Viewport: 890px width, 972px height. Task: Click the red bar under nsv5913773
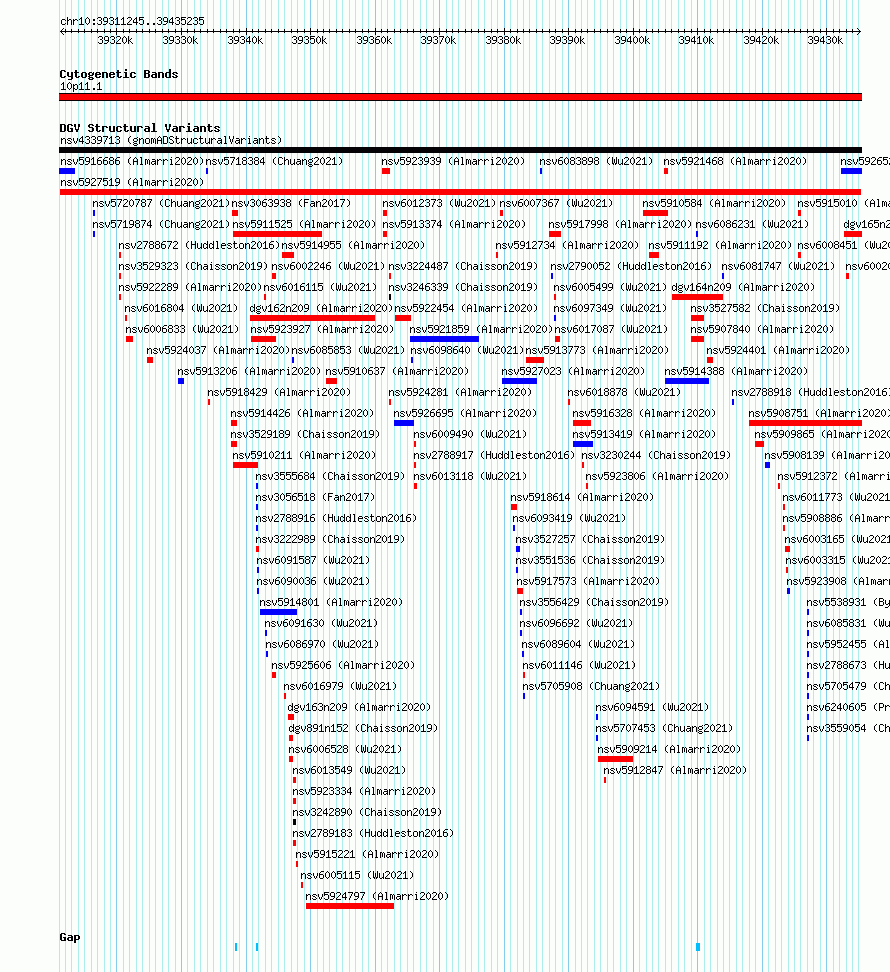[x=535, y=360]
